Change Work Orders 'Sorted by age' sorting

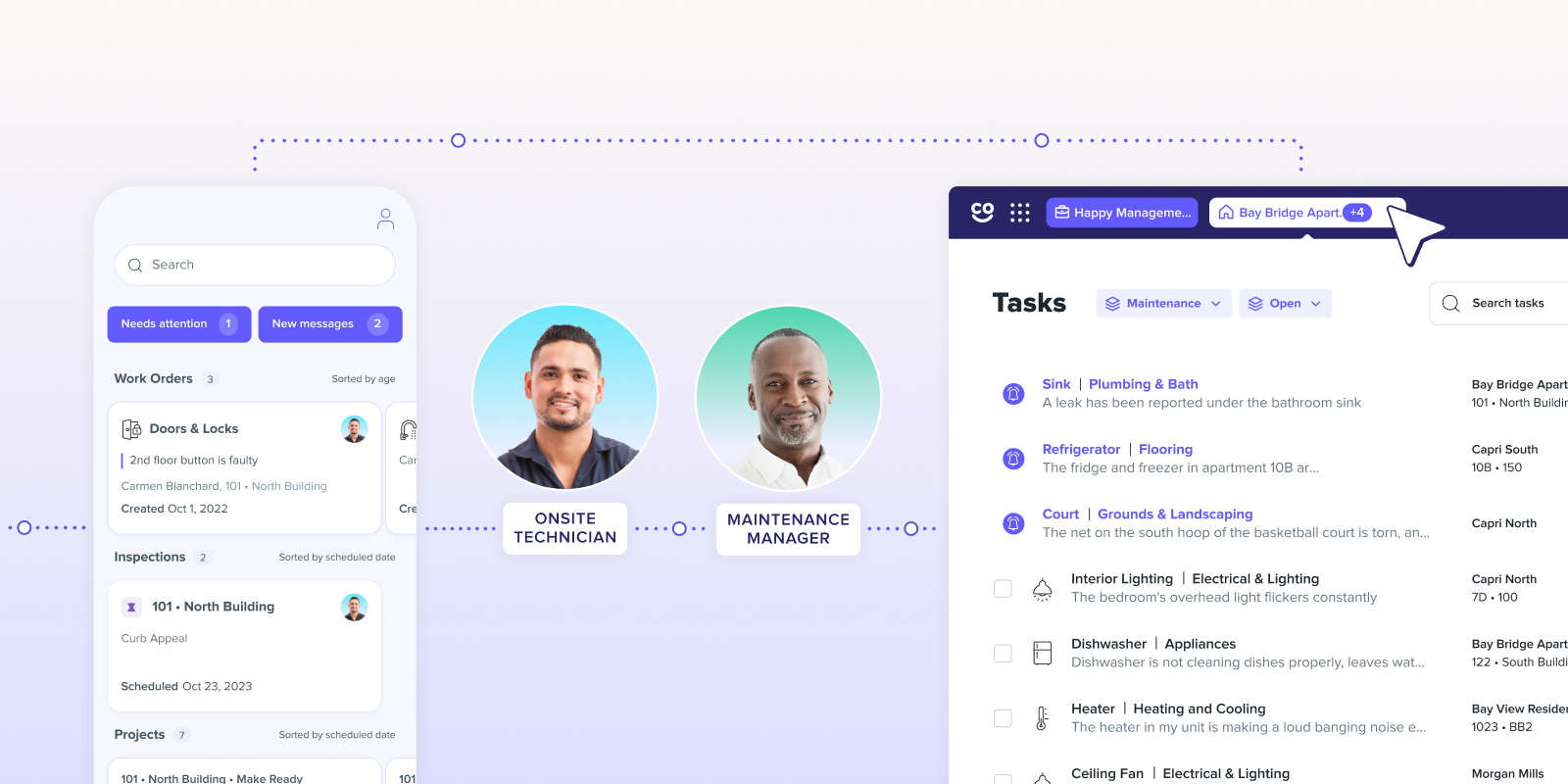click(x=364, y=379)
